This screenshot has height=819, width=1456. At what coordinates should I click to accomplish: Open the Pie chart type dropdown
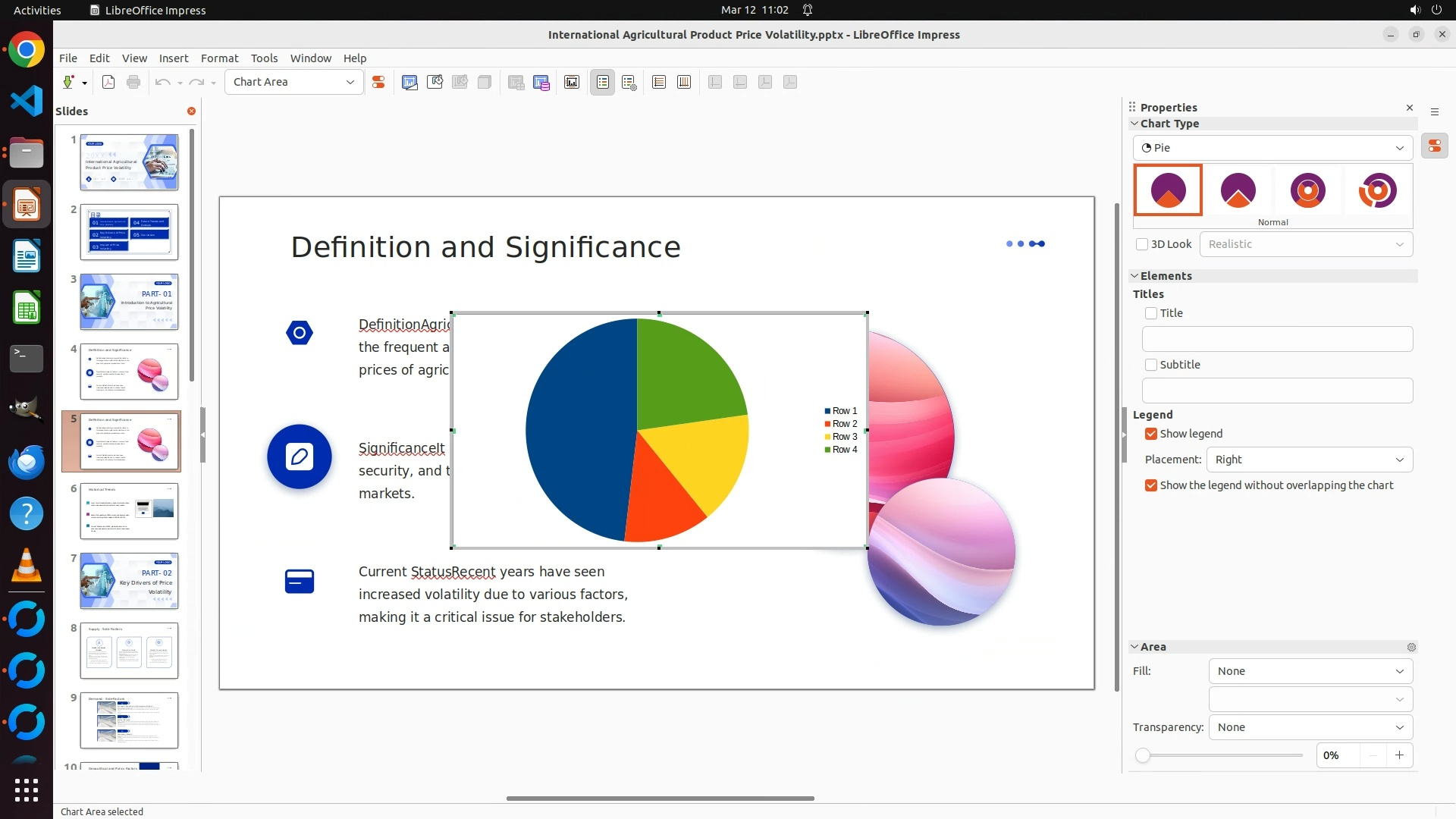[1272, 148]
